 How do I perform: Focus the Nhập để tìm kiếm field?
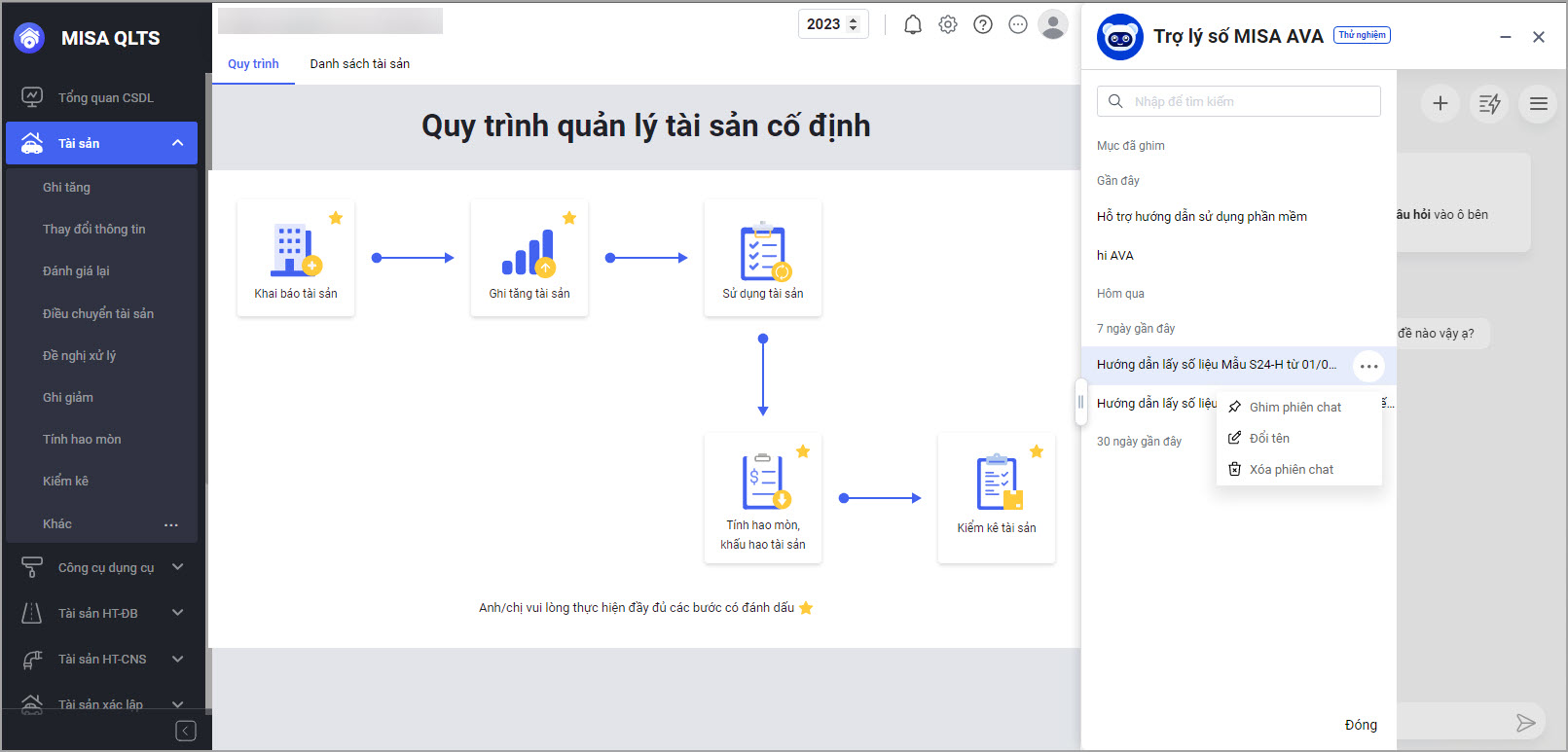[x=1239, y=101]
